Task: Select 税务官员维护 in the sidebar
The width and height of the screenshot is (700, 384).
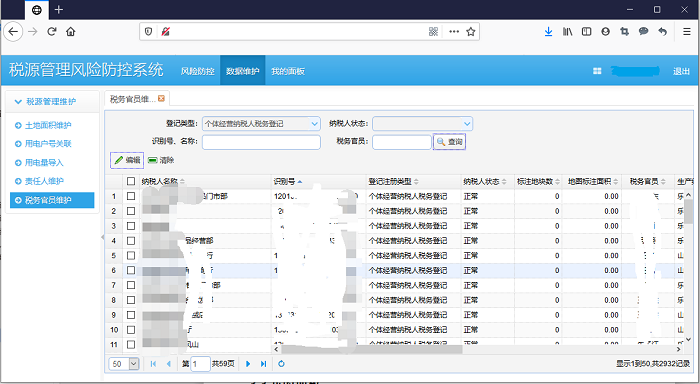Action: tap(52, 200)
